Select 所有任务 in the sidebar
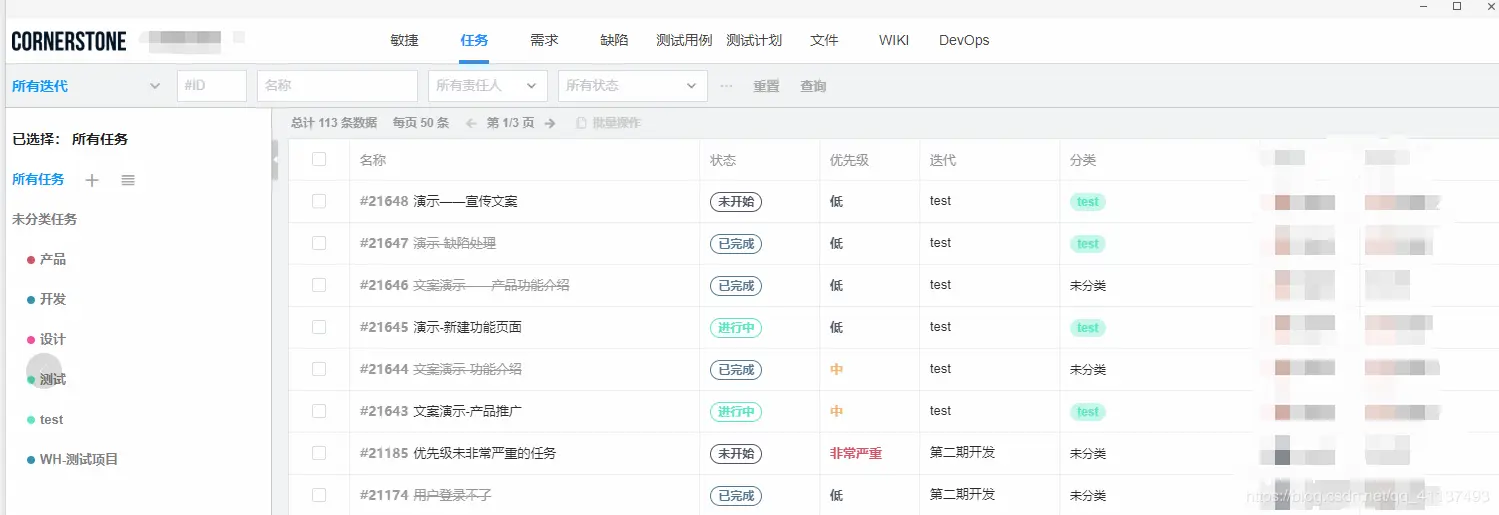 pyautogui.click(x=38, y=180)
